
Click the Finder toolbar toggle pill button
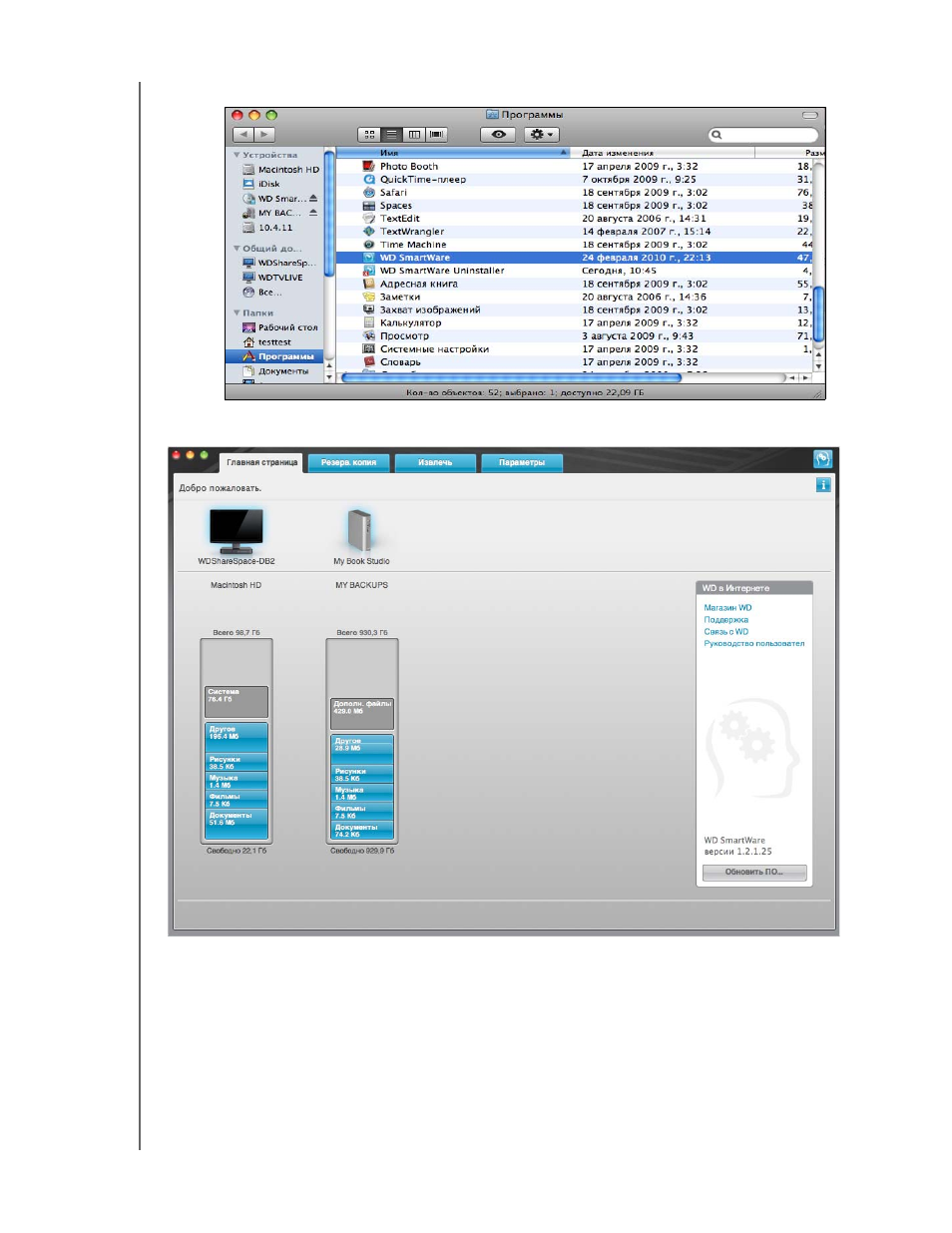coord(809,115)
